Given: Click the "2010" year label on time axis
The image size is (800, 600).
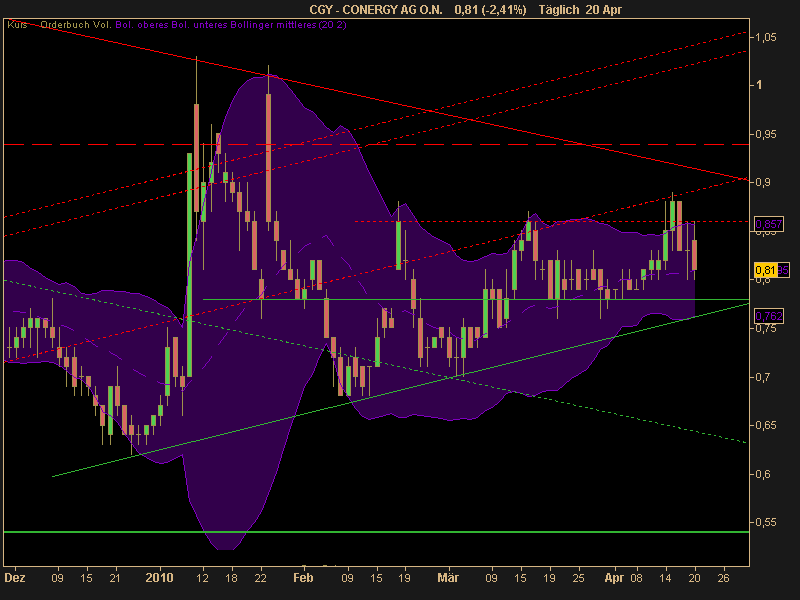Looking at the screenshot, I should point(159,578).
